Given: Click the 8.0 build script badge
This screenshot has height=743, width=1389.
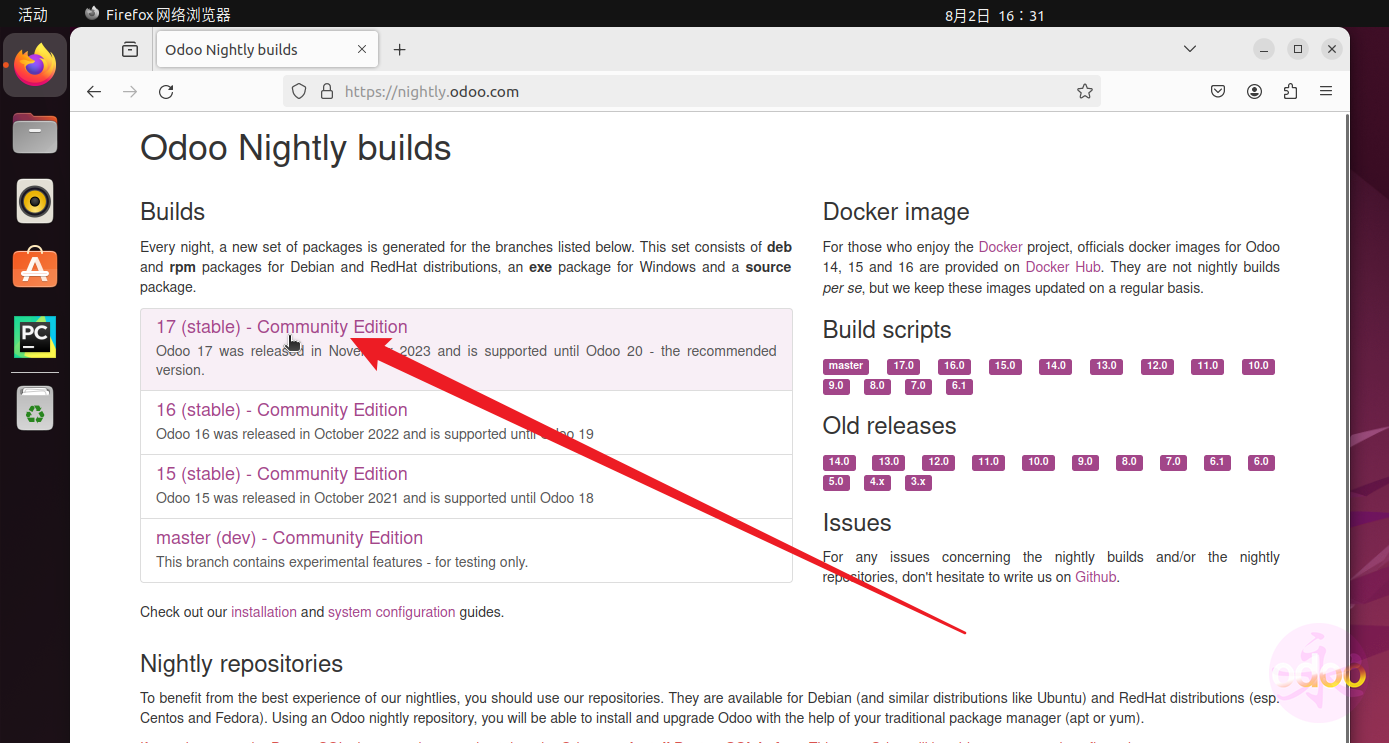Looking at the screenshot, I should 877,386.
